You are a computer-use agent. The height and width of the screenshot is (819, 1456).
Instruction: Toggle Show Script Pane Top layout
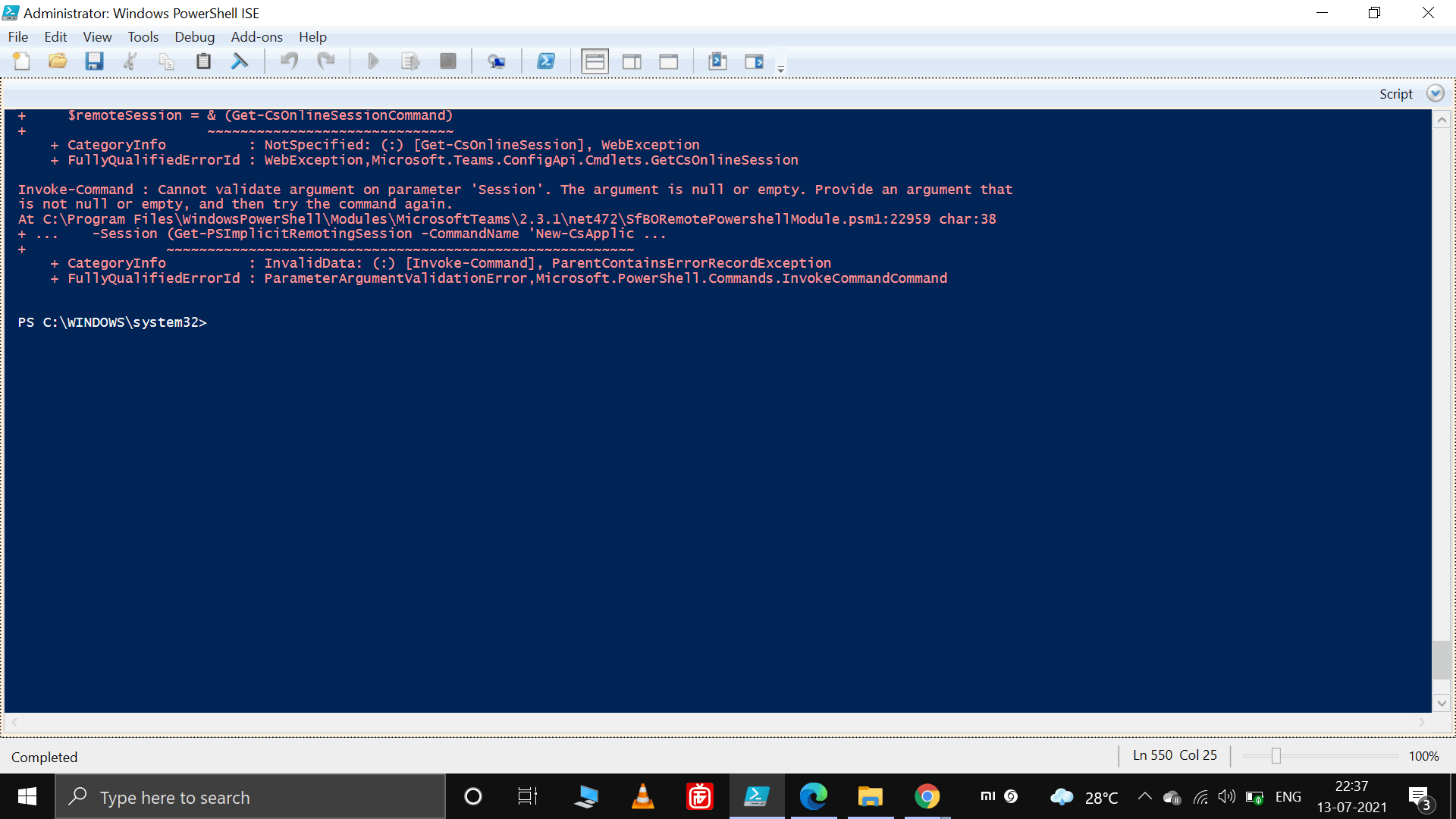tap(595, 61)
